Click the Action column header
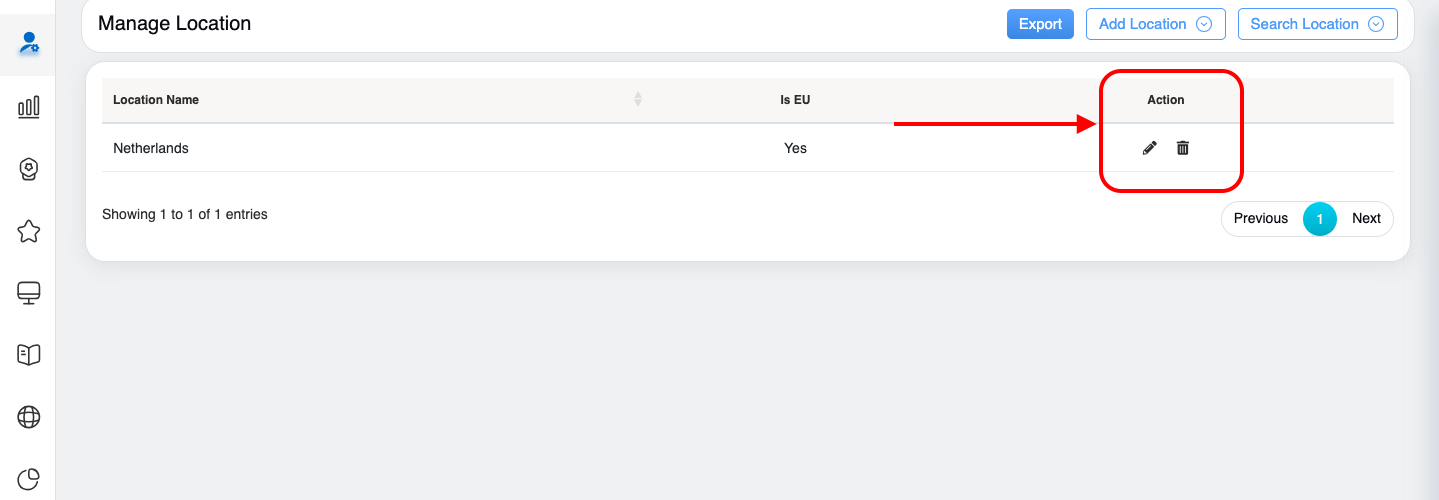This screenshot has width=1439, height=500. 1165,100
